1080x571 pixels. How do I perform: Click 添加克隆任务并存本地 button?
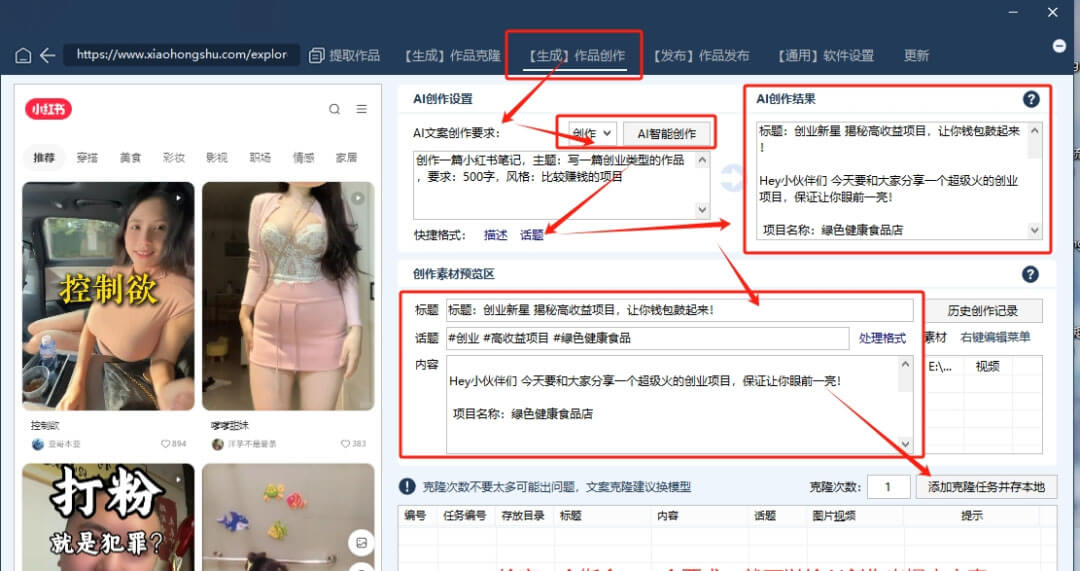986,487
